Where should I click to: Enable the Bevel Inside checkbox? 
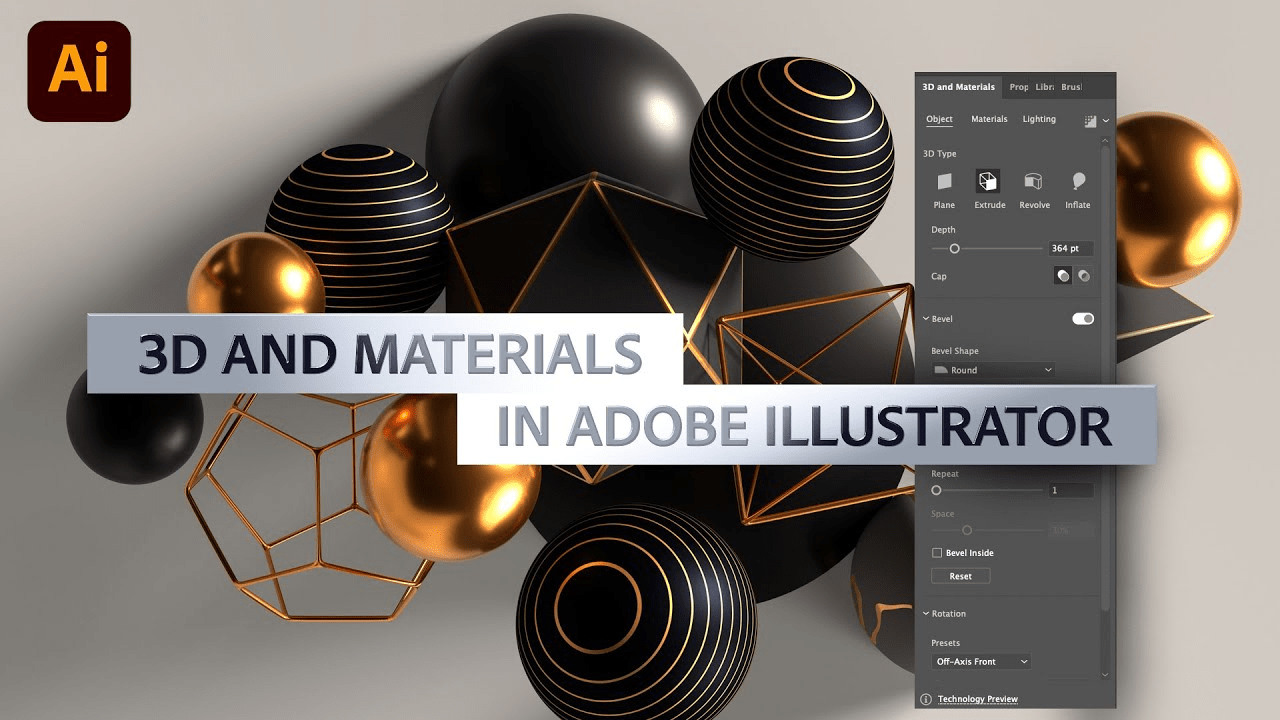click(937, 553)
